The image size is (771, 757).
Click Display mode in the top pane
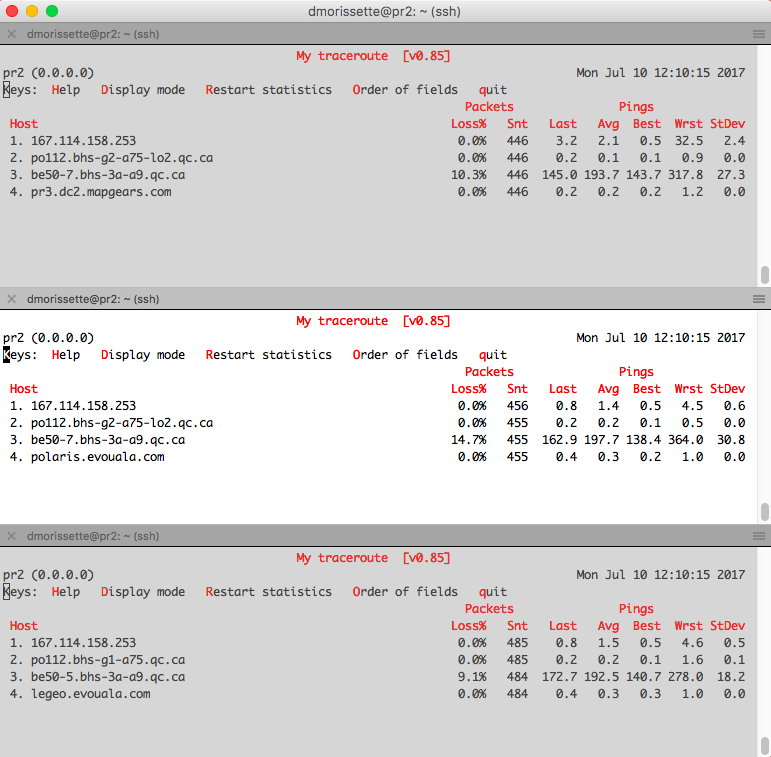point(143,90)
